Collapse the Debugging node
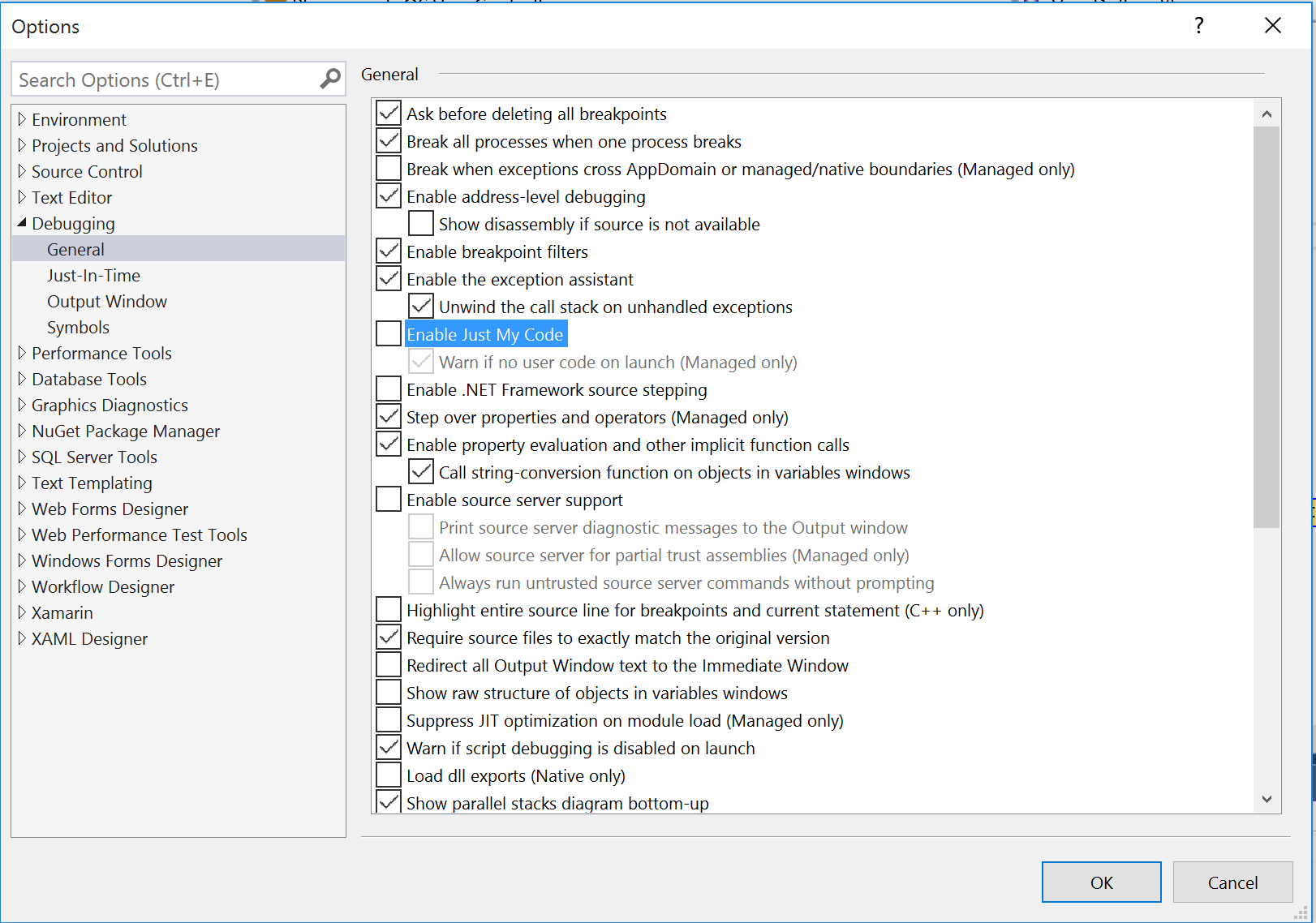 pos(22,223)
